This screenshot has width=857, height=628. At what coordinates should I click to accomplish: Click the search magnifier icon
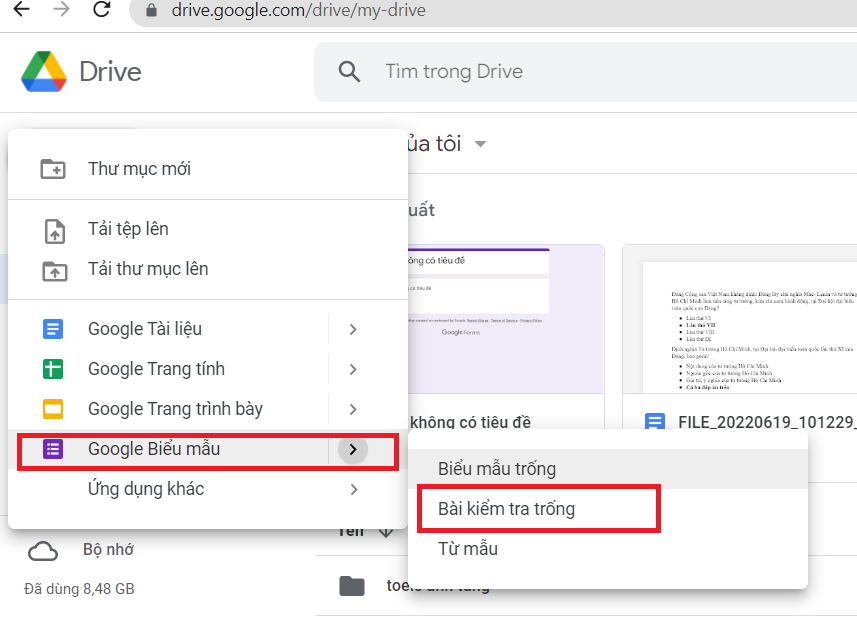pos(349,72)
